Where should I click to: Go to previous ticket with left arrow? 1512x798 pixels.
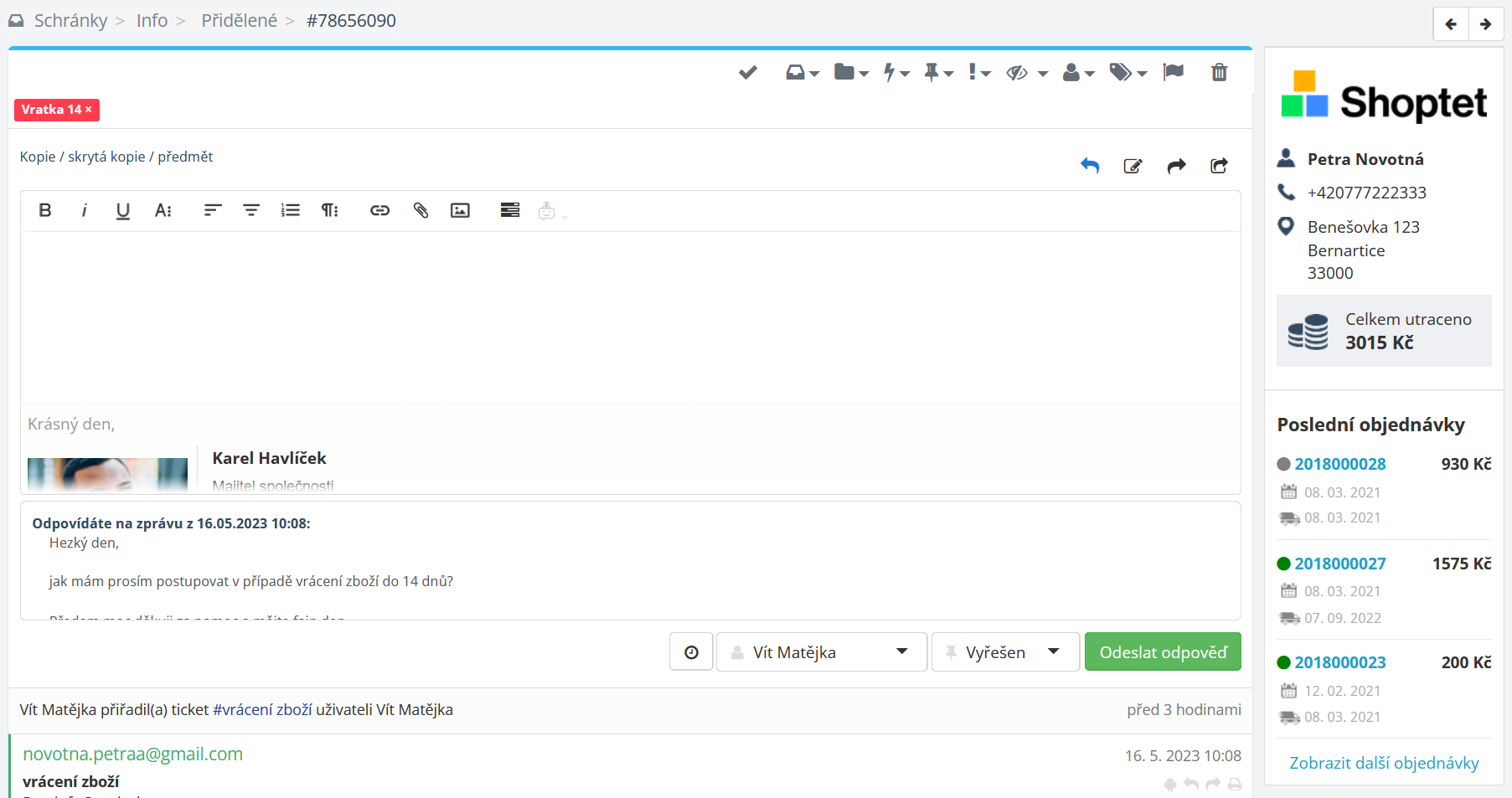[1451, 24]
